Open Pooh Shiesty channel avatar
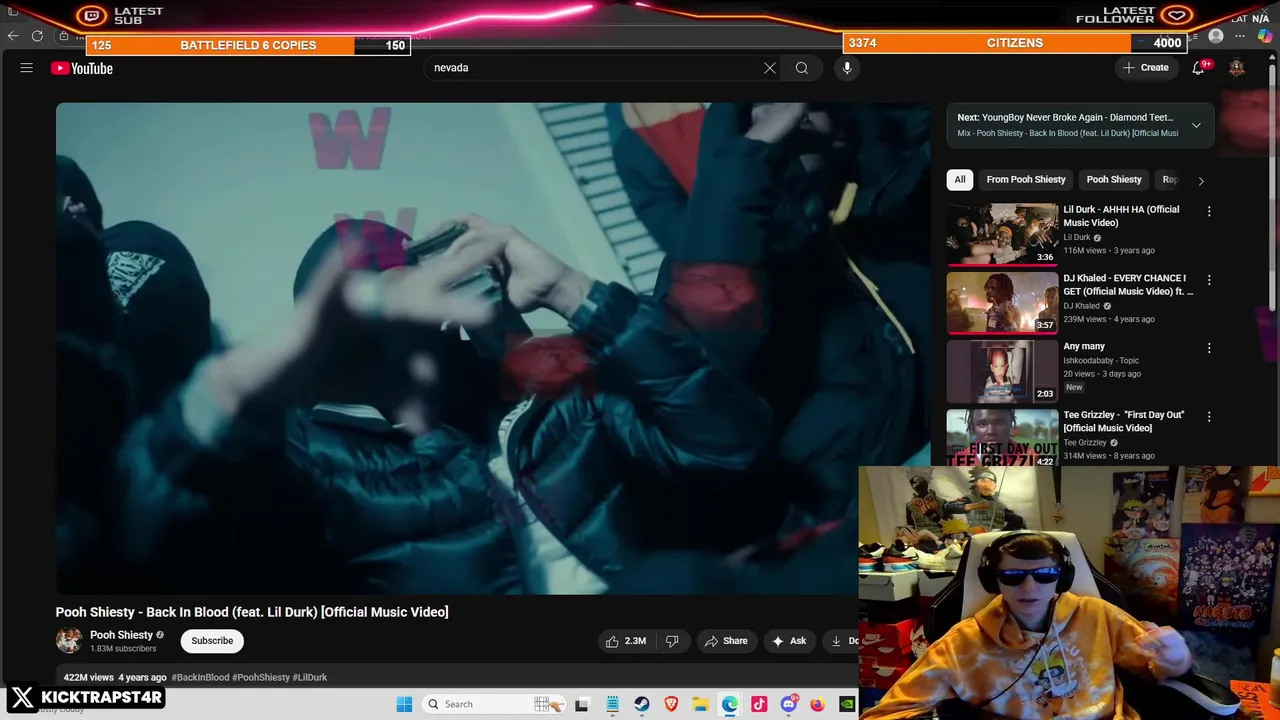The width and height of the screenshot is (1280, 720). pos(69,641)
